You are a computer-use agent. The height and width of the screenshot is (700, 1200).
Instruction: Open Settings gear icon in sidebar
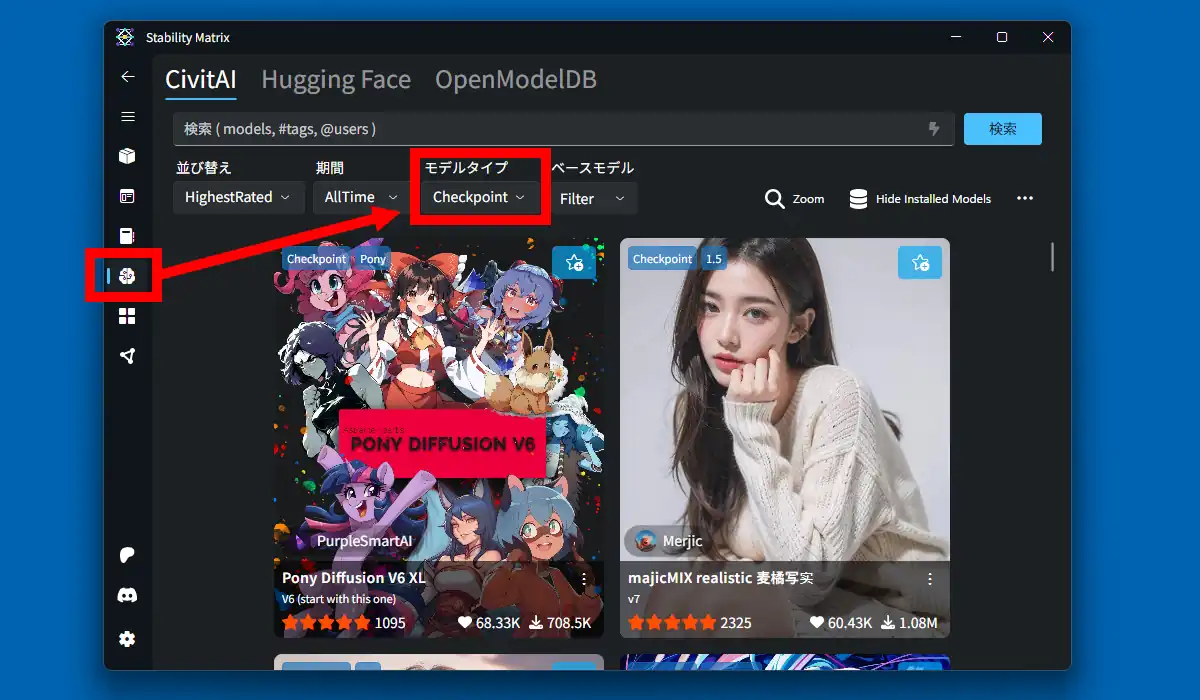127,638
